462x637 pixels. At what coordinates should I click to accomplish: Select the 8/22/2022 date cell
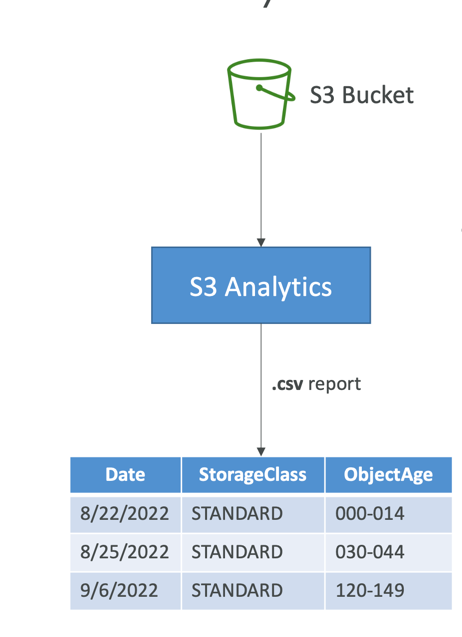point(126,514)
